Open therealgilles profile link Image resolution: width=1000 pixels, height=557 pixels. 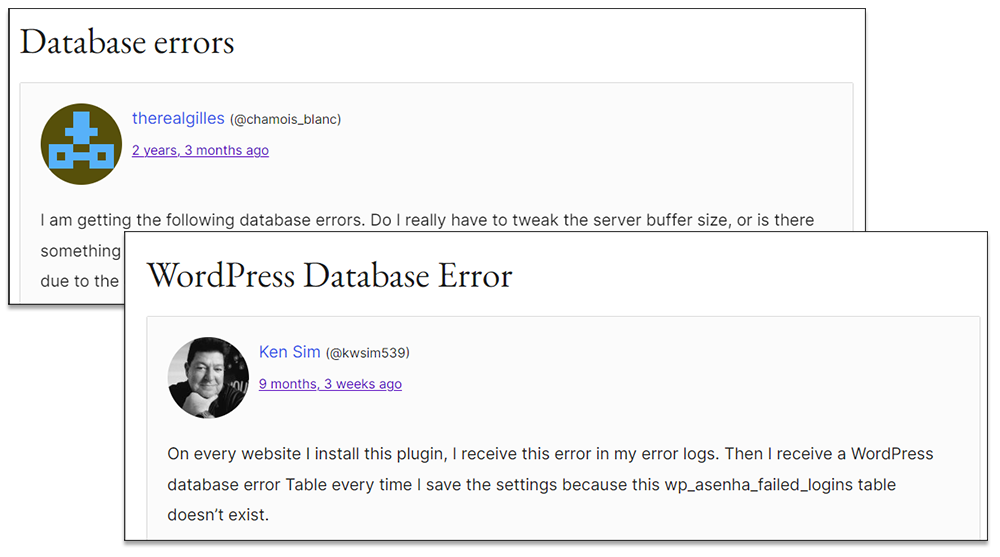[x=178, y=119]
